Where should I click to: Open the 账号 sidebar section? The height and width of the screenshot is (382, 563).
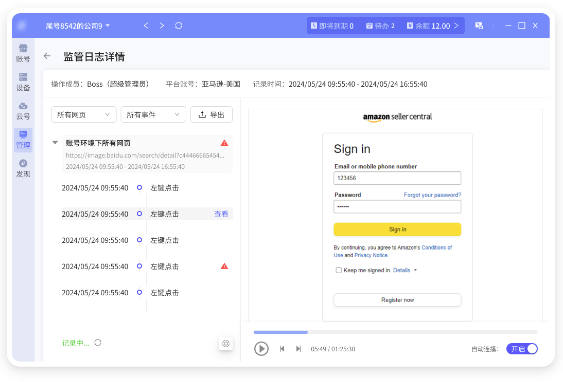(23, 53)
